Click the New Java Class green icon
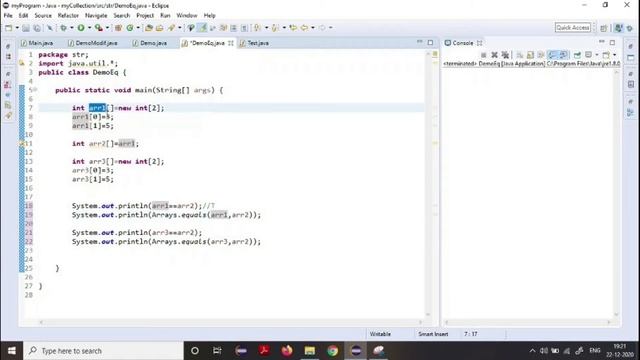This screenshot has width=640, height=360. coord(130,28)
